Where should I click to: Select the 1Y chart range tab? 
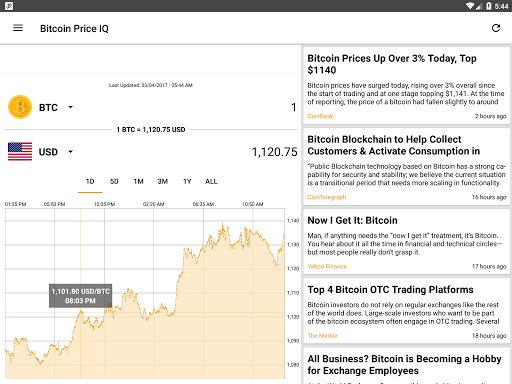coord(187,182)
